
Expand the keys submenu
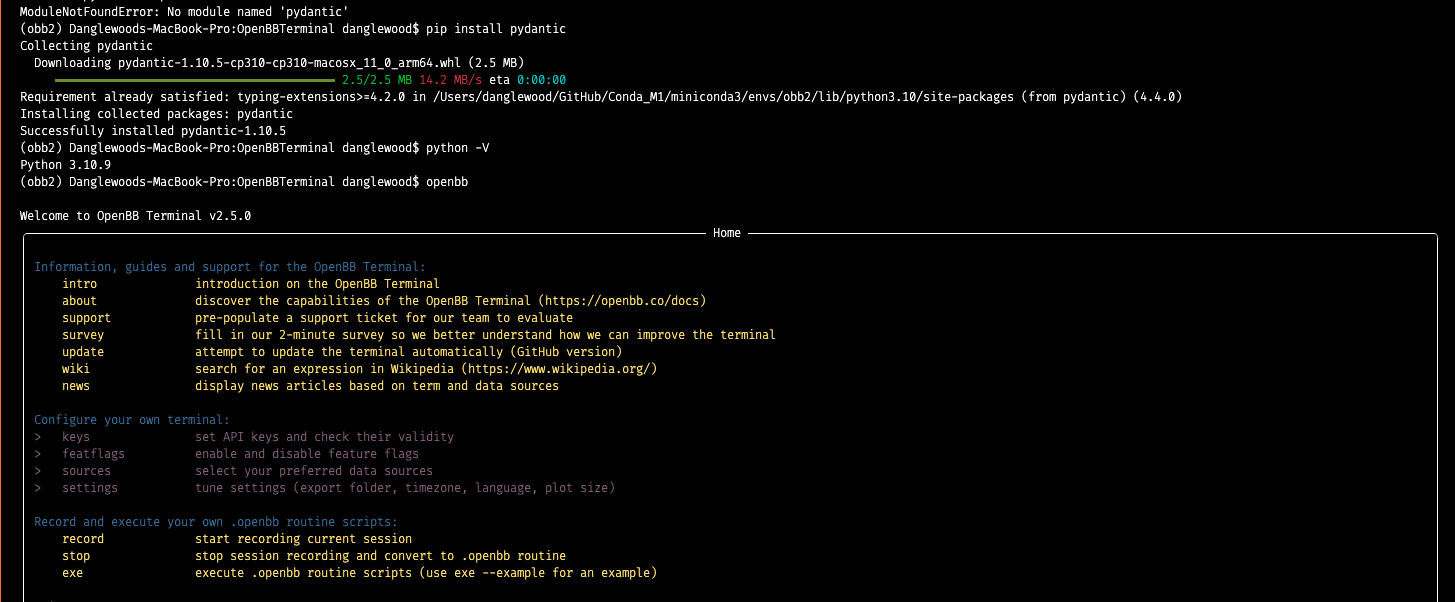(x=76, y=436)
